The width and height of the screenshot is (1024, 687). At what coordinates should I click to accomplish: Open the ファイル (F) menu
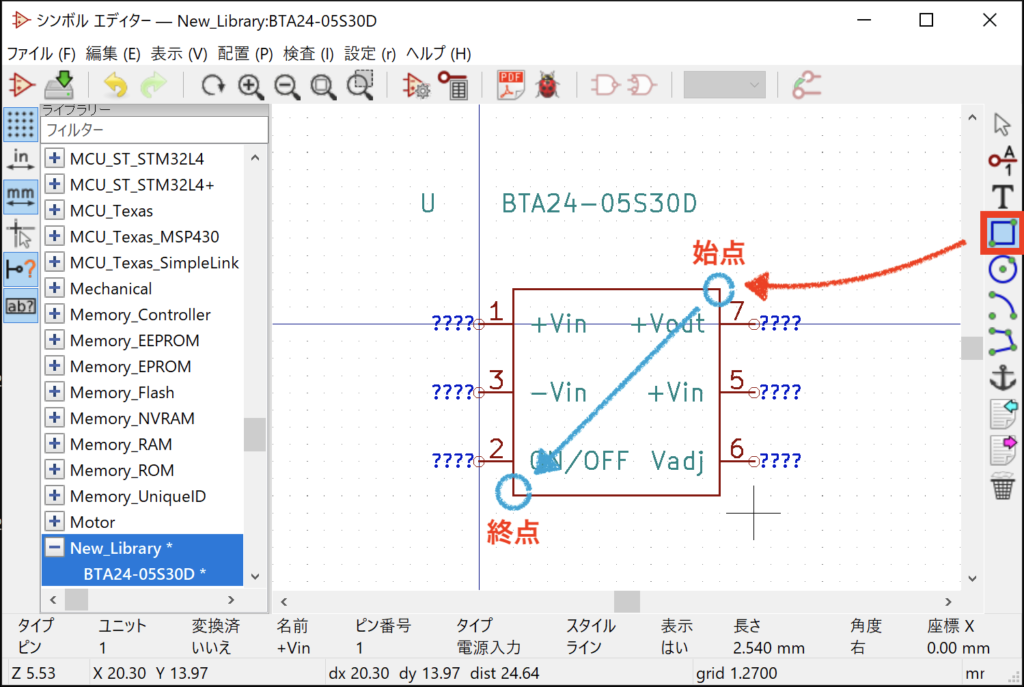pos(41,54)
